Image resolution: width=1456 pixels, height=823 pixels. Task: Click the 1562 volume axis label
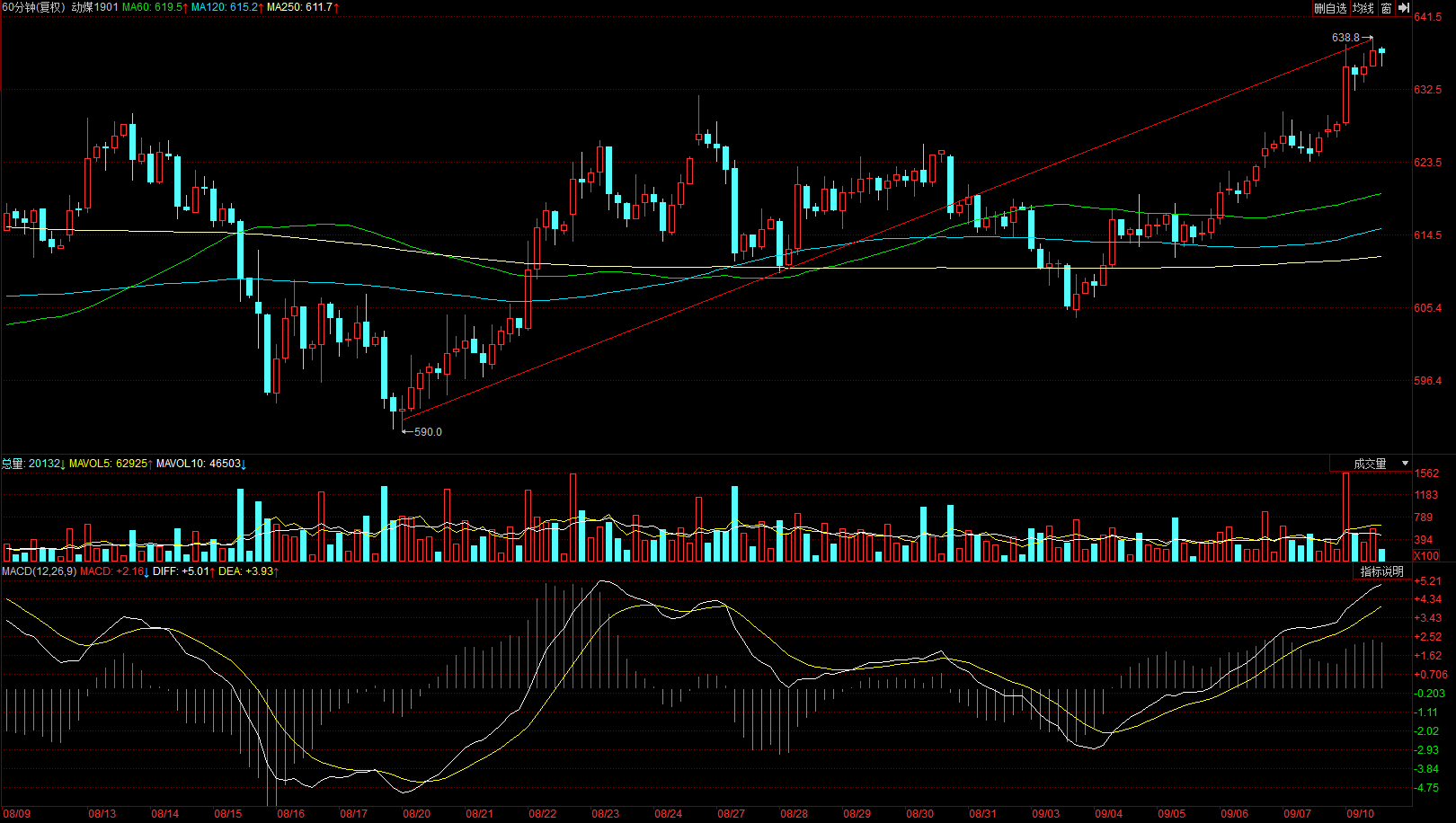coord(1426,473)
